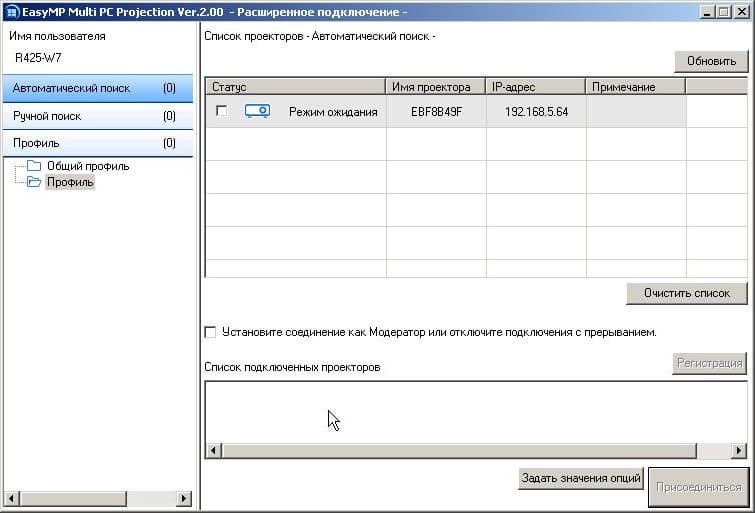The image size is (755, 513).
Task: Click the EasyMP app icon in title bar
Action: [x=13, y=12]
